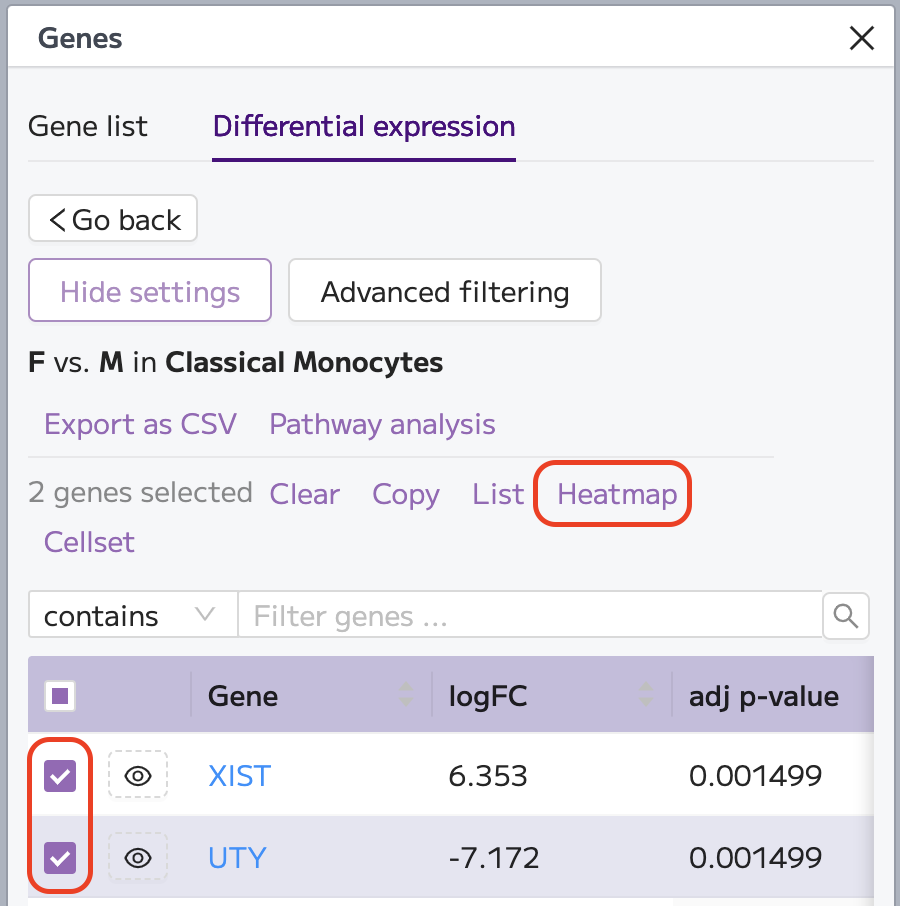900x906 pixels.
Task: Close the Genes panel
Action: coord(861,39)
